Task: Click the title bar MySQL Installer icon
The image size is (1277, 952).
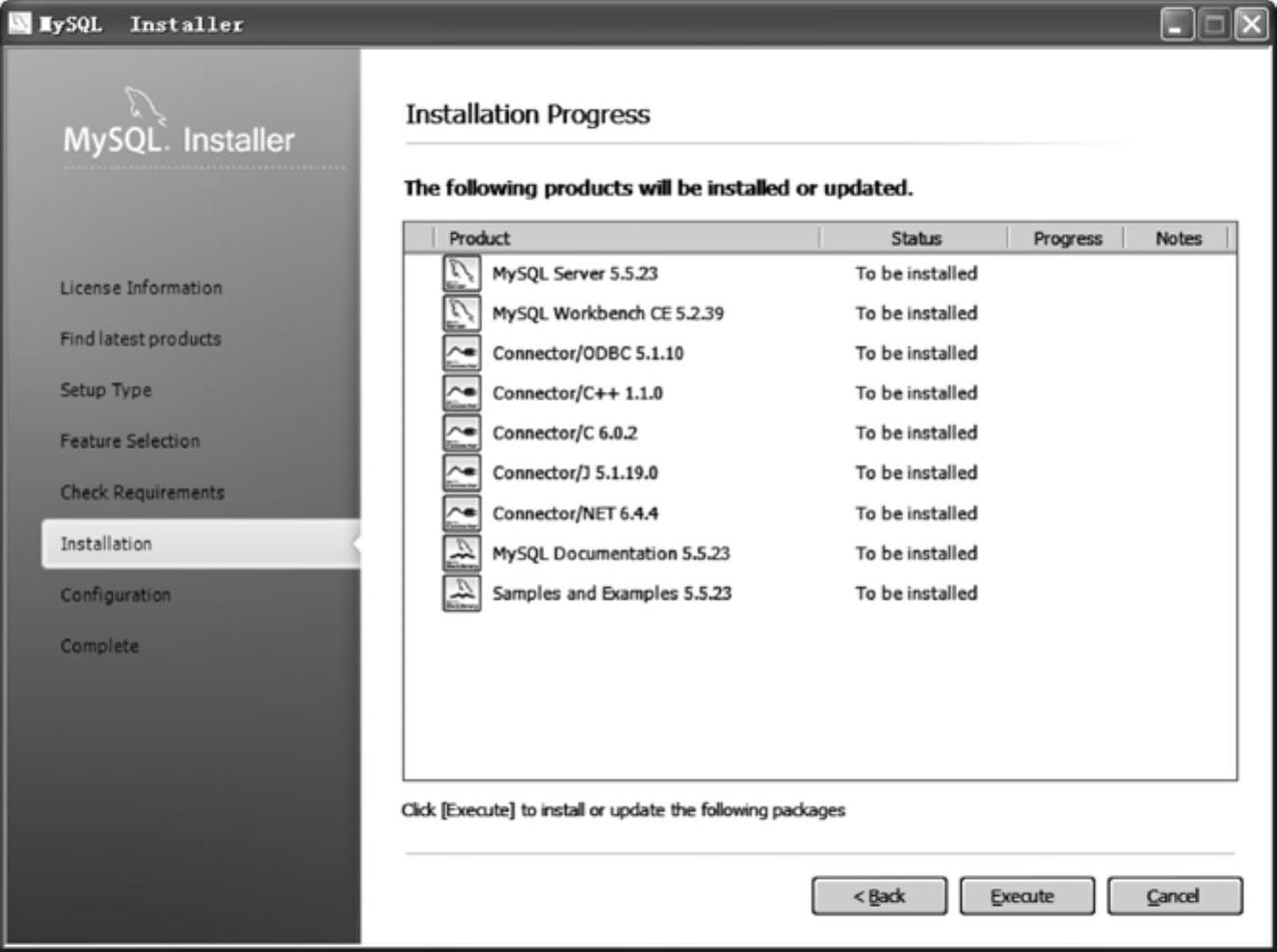Action: click(x=19, y=23)
